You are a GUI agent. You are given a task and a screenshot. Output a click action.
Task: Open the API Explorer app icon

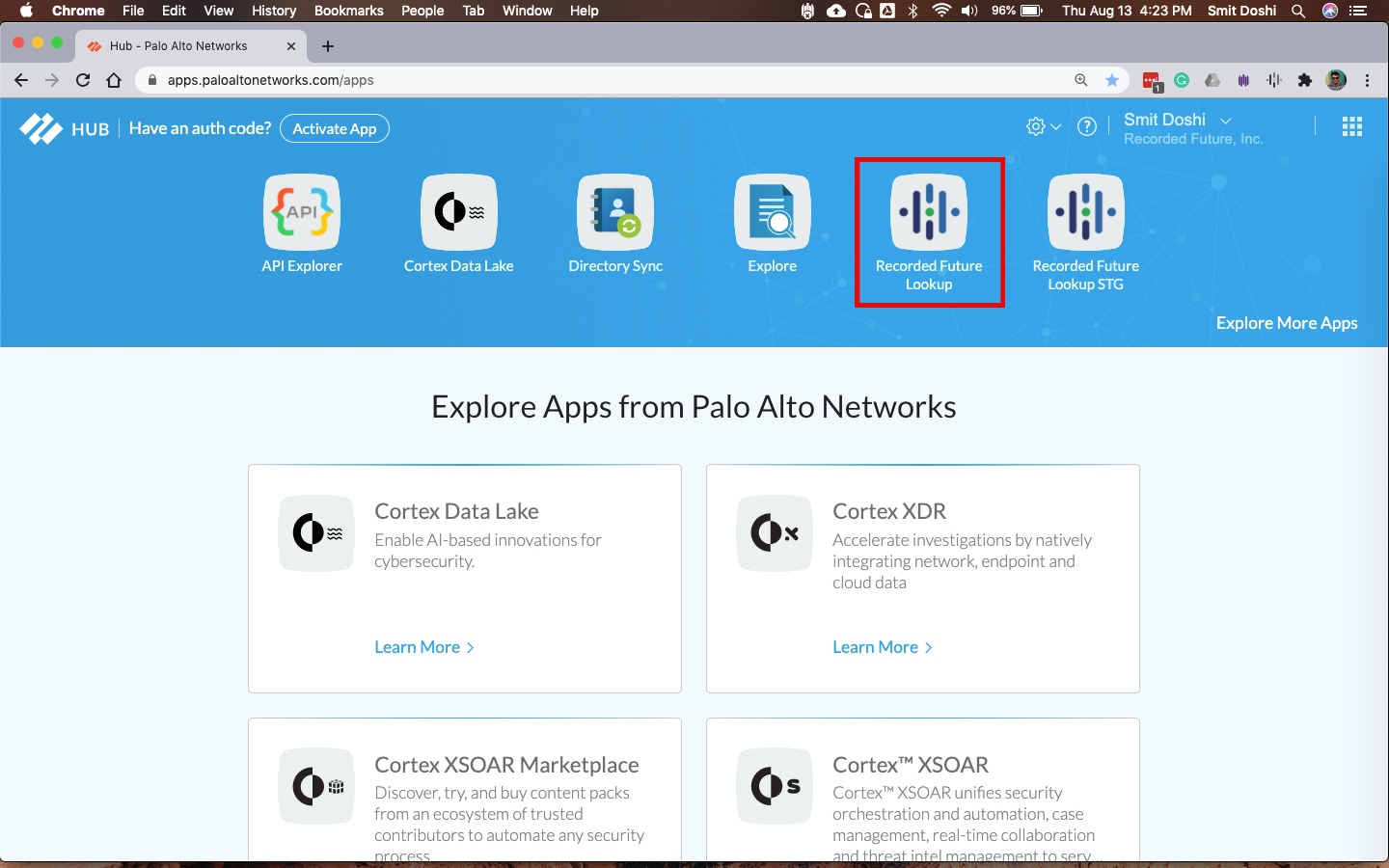302,212
